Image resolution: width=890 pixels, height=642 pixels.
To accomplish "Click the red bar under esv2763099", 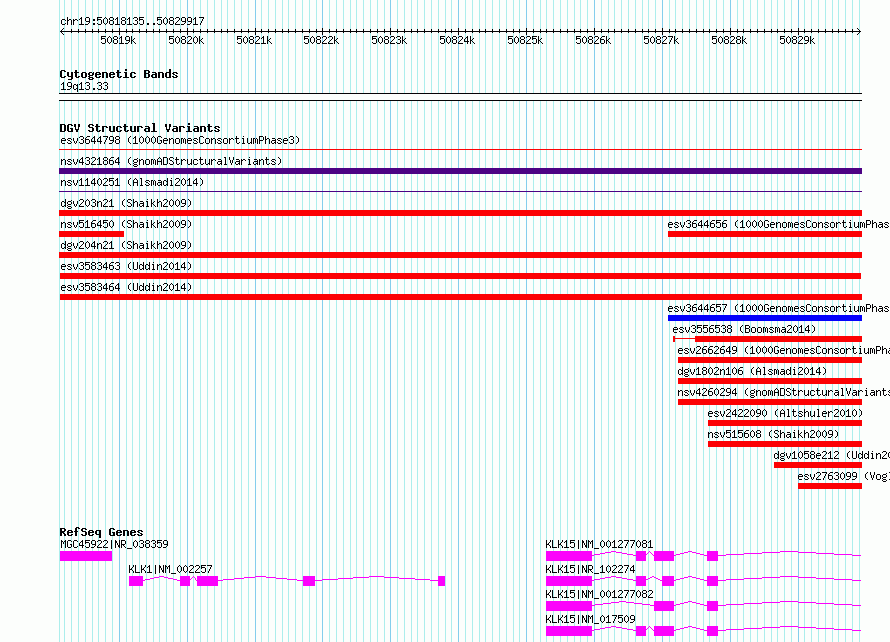I will pos(830,486).
